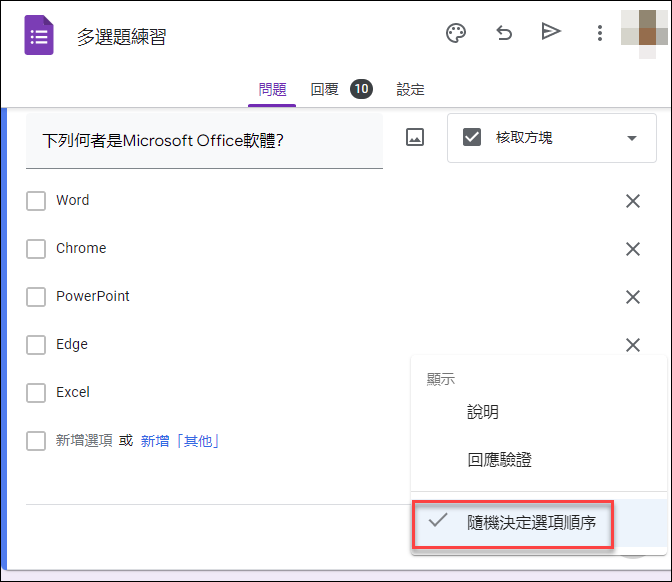
Task: Open the theme customization palette
Action: click(456, 33)
